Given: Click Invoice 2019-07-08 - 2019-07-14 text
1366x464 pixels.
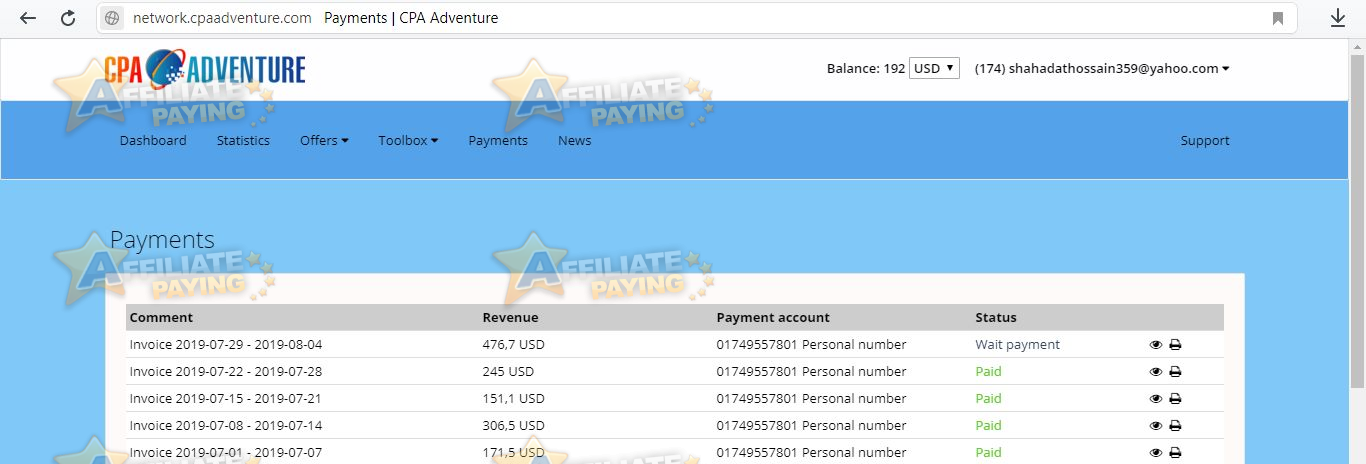Looking at the screenshot, I should [x=226, y=426].
